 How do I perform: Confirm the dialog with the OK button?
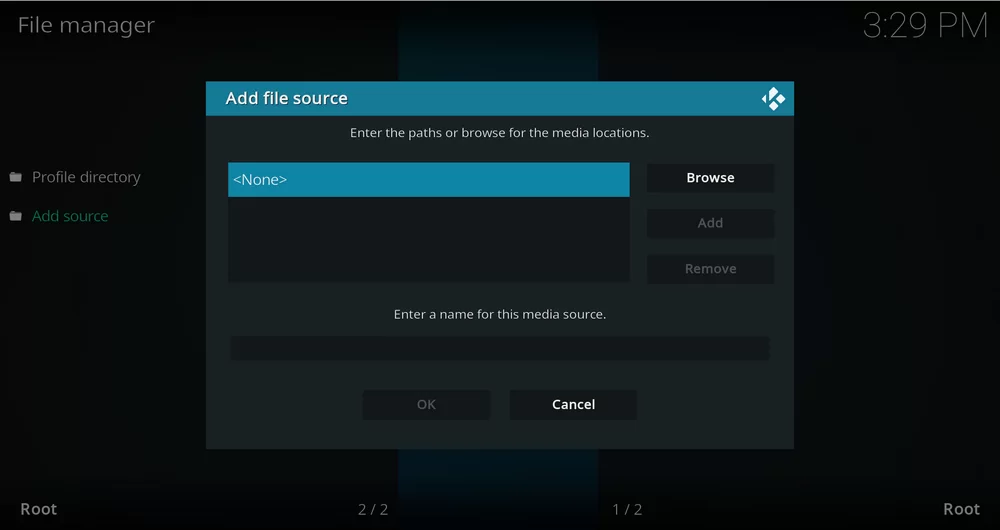coord(426,404)
